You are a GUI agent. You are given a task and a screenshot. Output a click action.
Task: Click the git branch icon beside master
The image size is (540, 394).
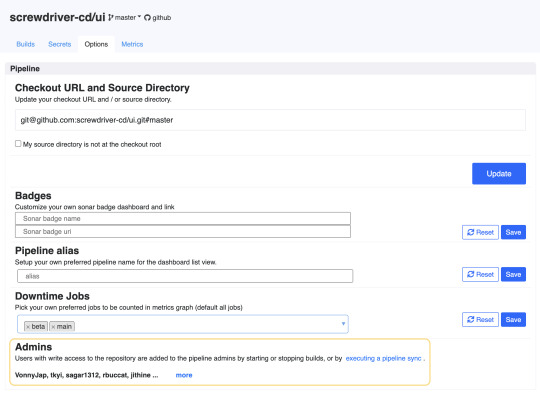click(111, 17)
